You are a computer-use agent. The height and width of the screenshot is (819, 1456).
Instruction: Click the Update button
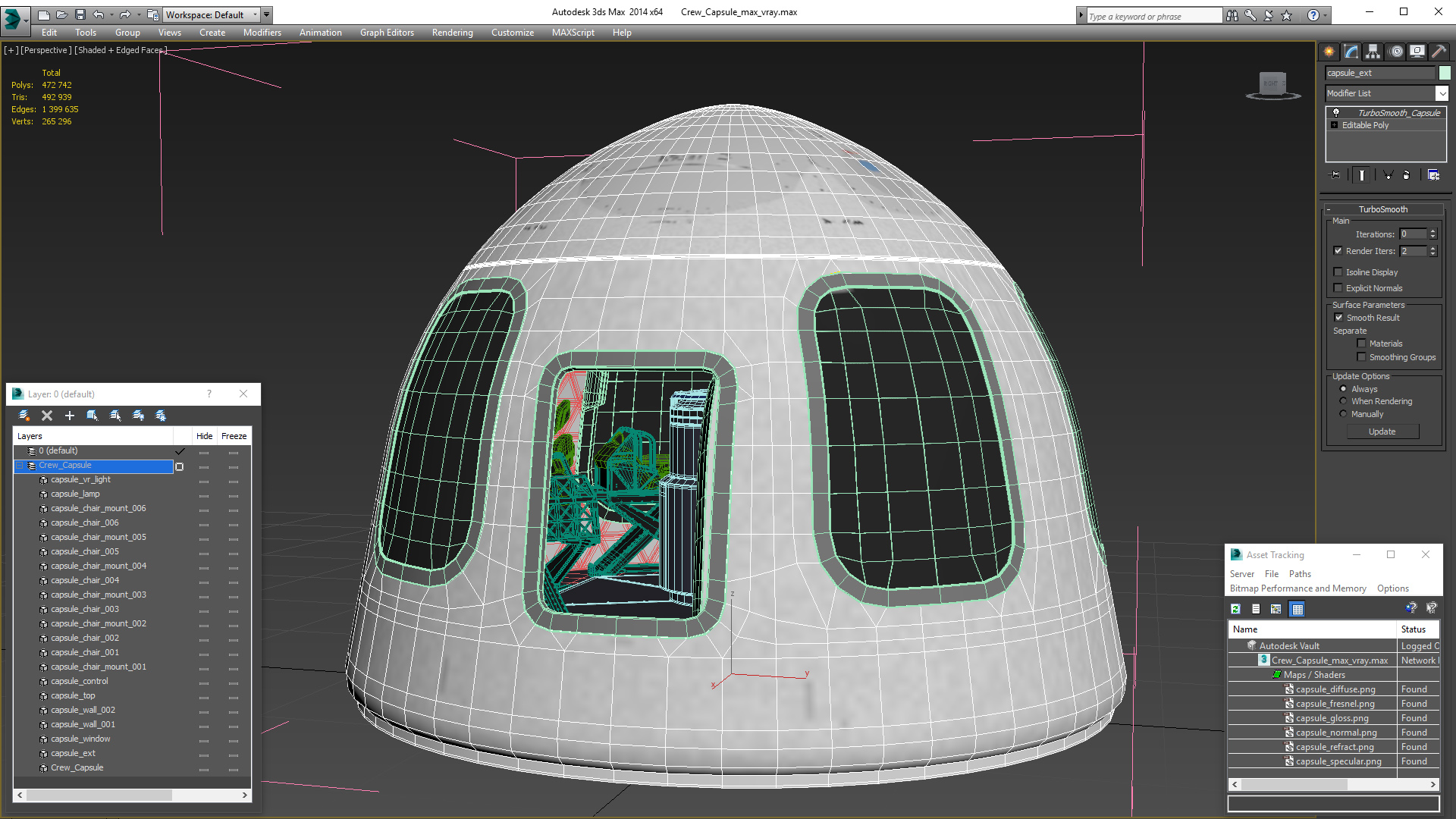(x=1382, y=431)
